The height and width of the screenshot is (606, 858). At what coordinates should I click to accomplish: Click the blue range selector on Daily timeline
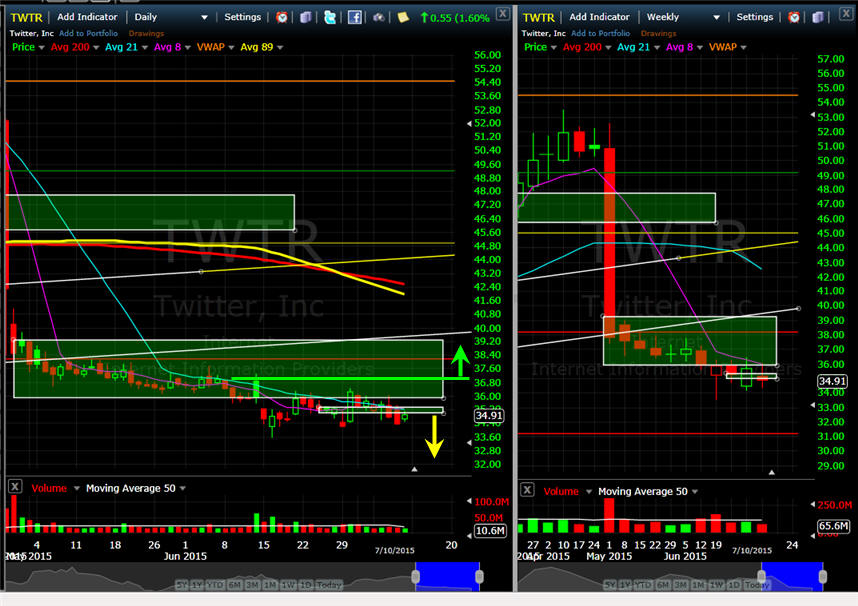tap(447, 577)
